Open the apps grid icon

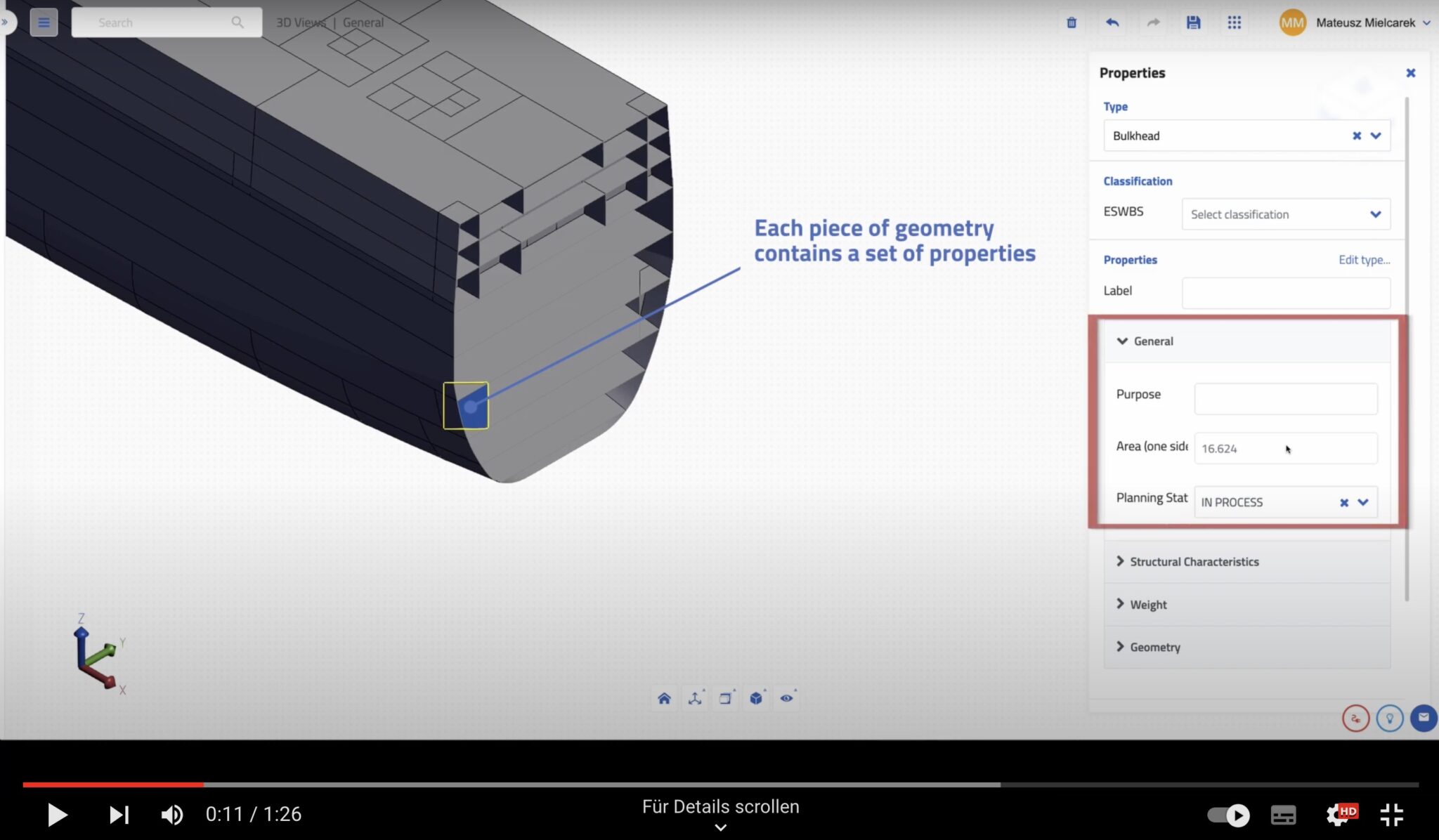point(1234,22)
